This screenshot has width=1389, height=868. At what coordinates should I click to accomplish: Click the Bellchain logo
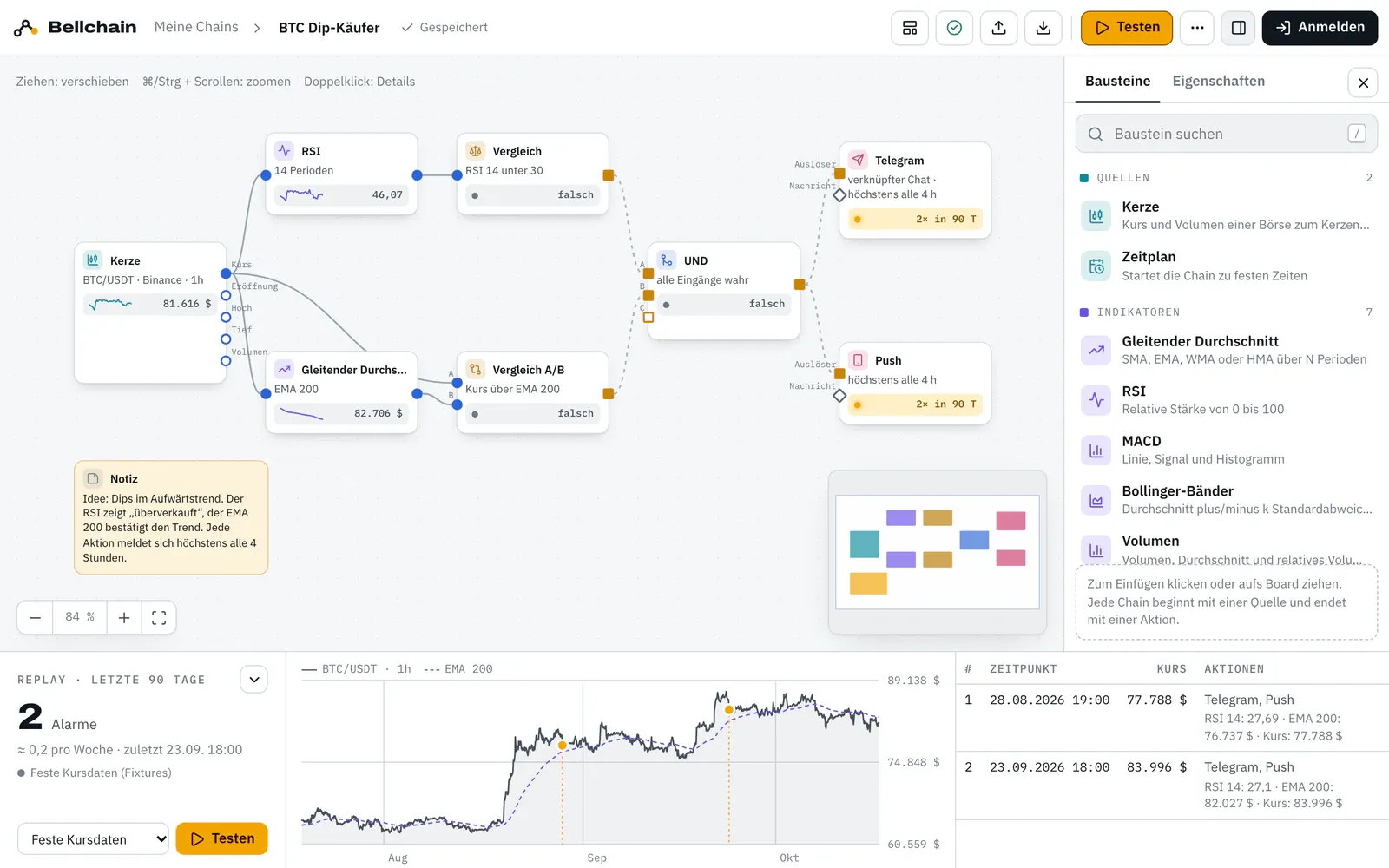pyautogui.click(x=75, y=28)
